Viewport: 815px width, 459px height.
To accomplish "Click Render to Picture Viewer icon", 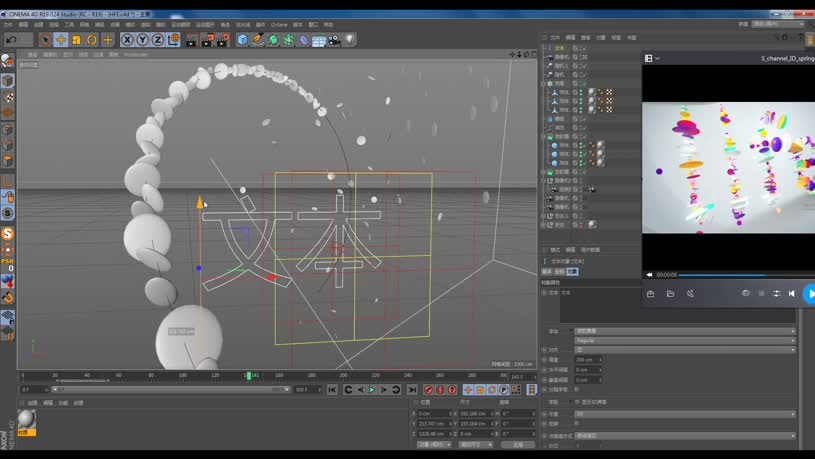I will tap(207, 40).
